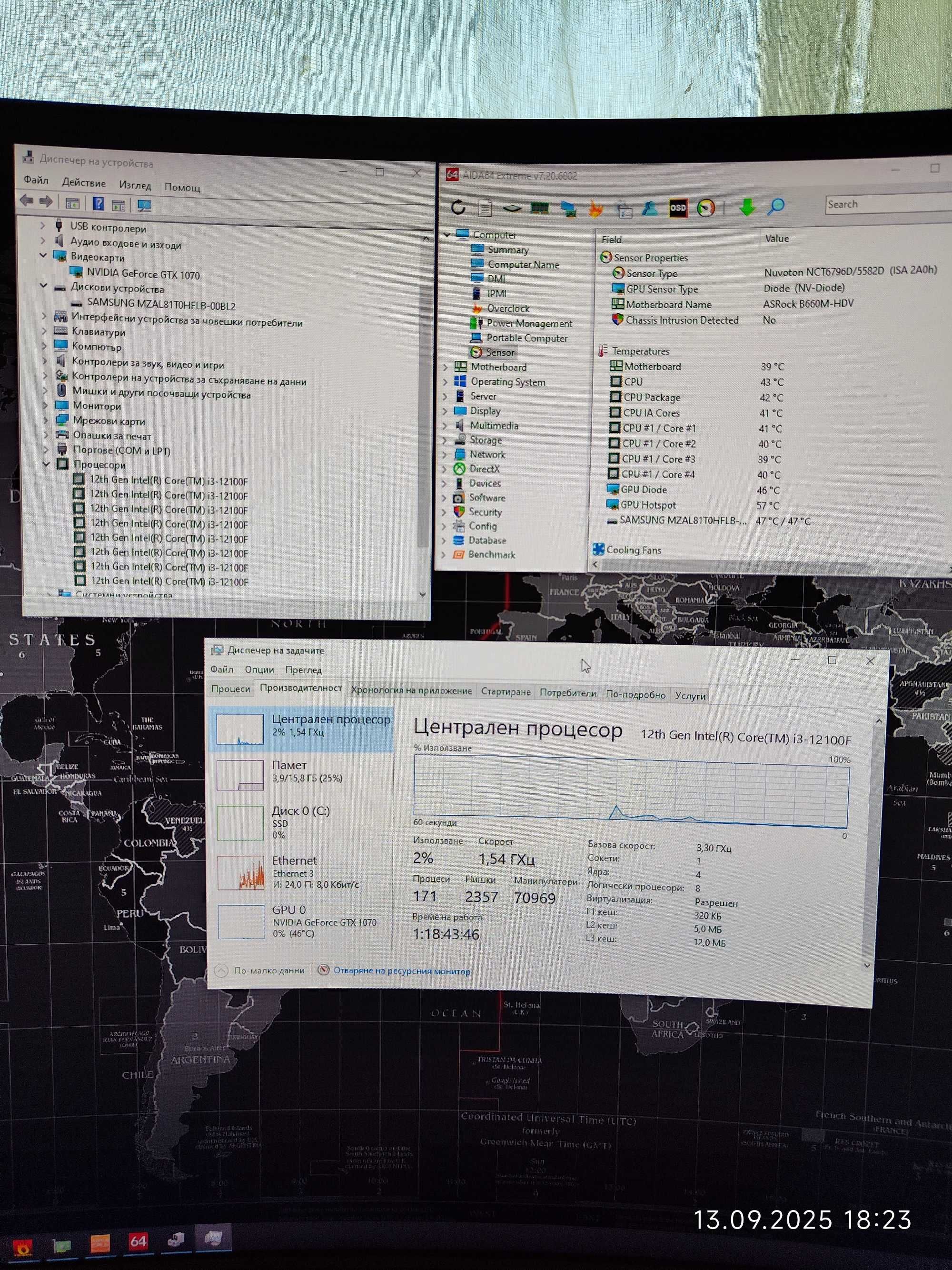Collapse the Видеокарти node in Device Manager
The height and width of the screenshot is (1270, 952).
coord(44,255)
